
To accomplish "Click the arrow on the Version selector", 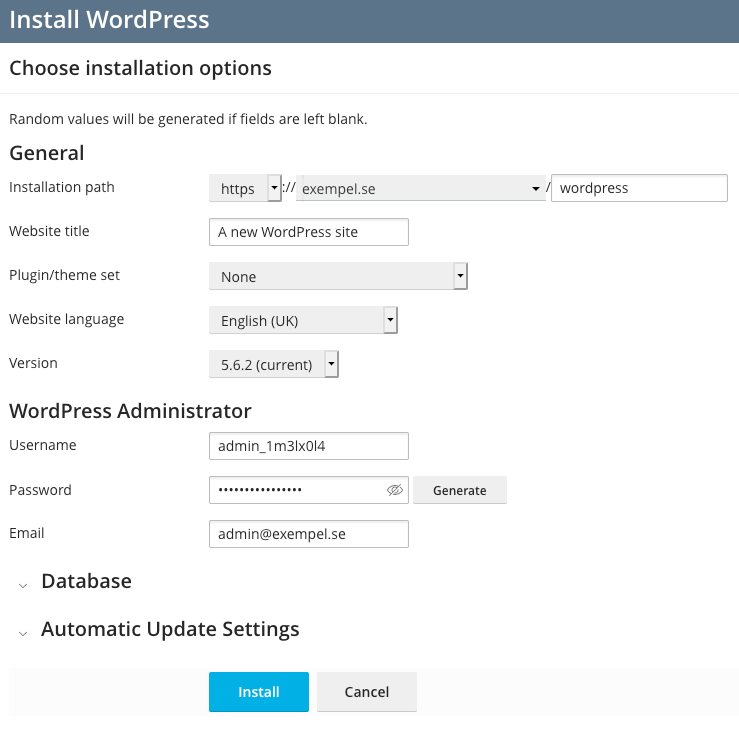I will point(332,364).
